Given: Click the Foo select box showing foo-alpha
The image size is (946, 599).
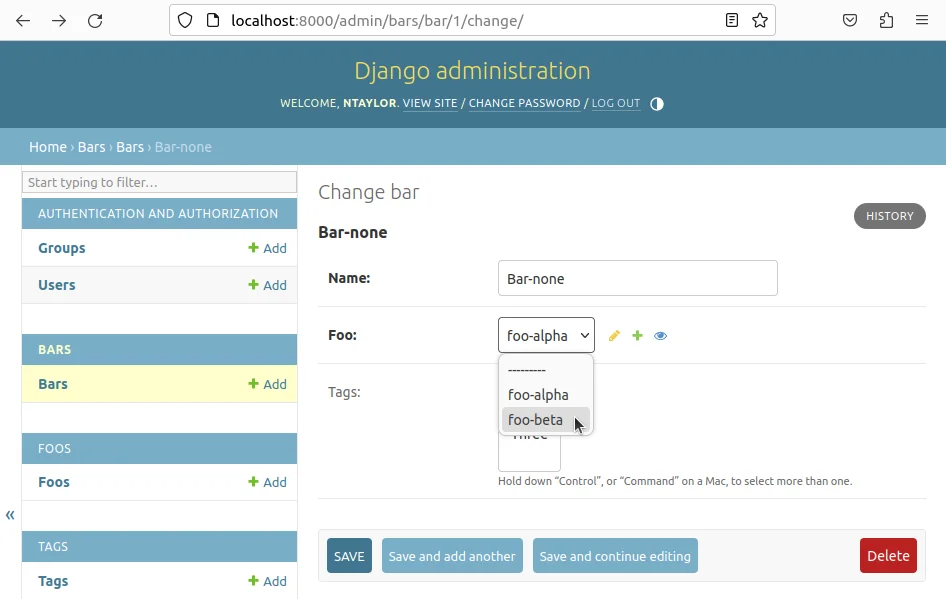Looking at the screenshot, I should pos(546,336).
